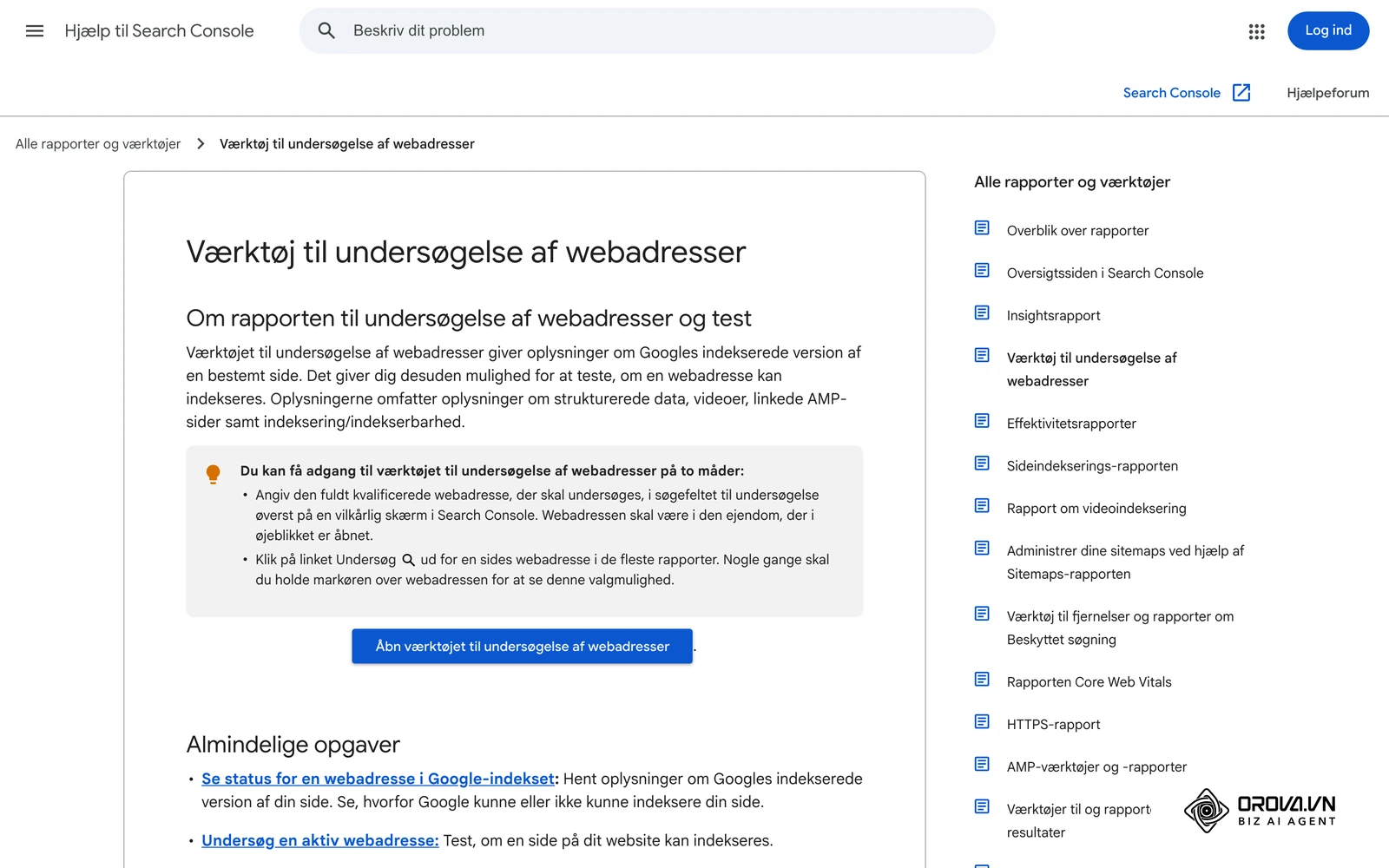1389x868 pixels.
Task: Focus the Beskriv dit problem search field
Action: click(x=647, y=31)
